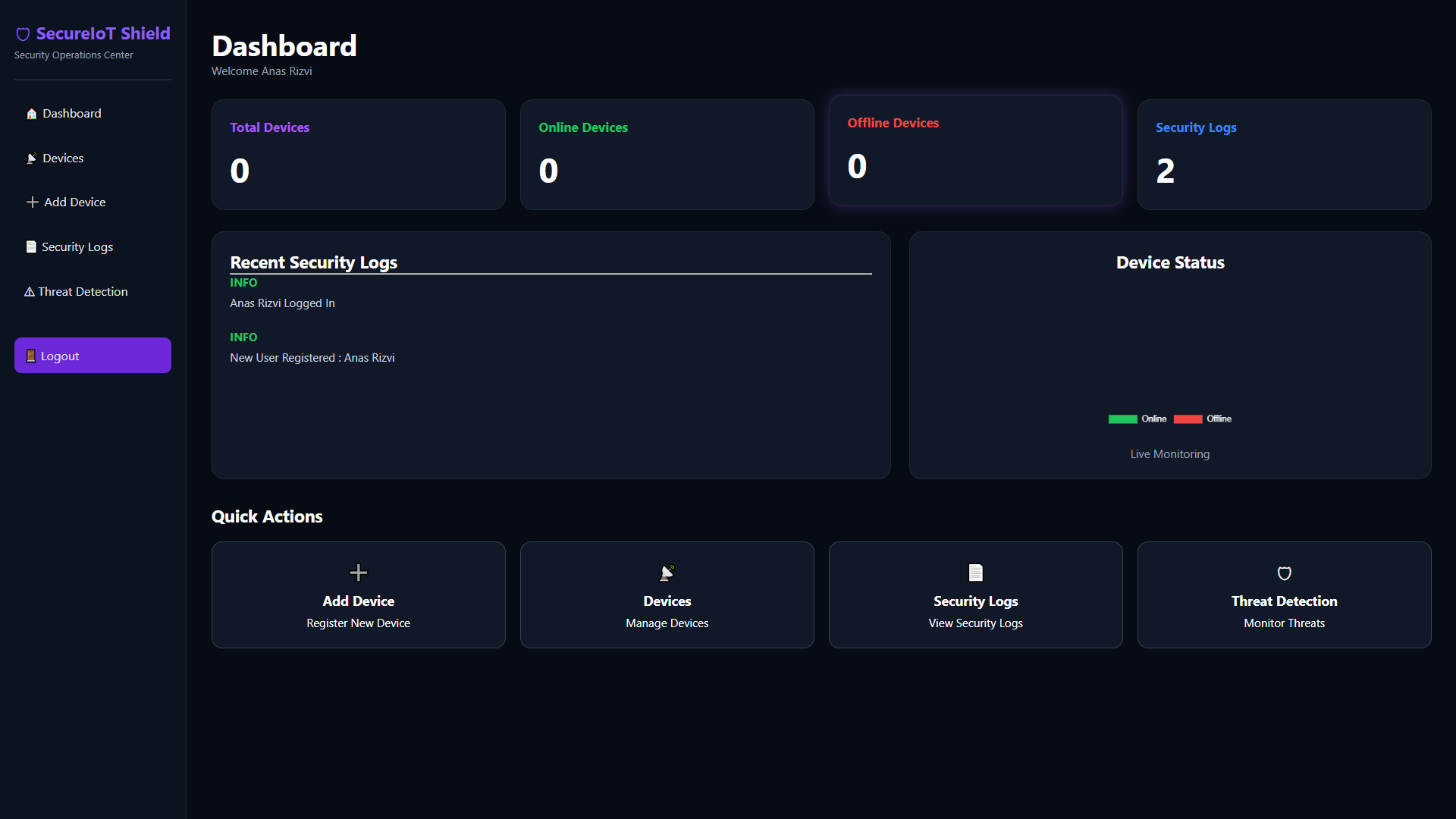Click the shield logo icon beside SecureIoT Shield
The image size is (1456, 819).
click(23, 34)
